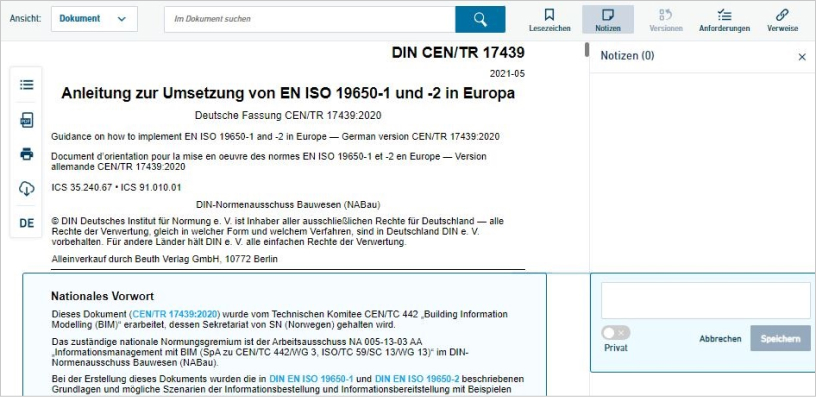Viewport: 816px width, 397px height.
Task: Expand the Ansicht Dokument dropdown
Action: [94, 19]
